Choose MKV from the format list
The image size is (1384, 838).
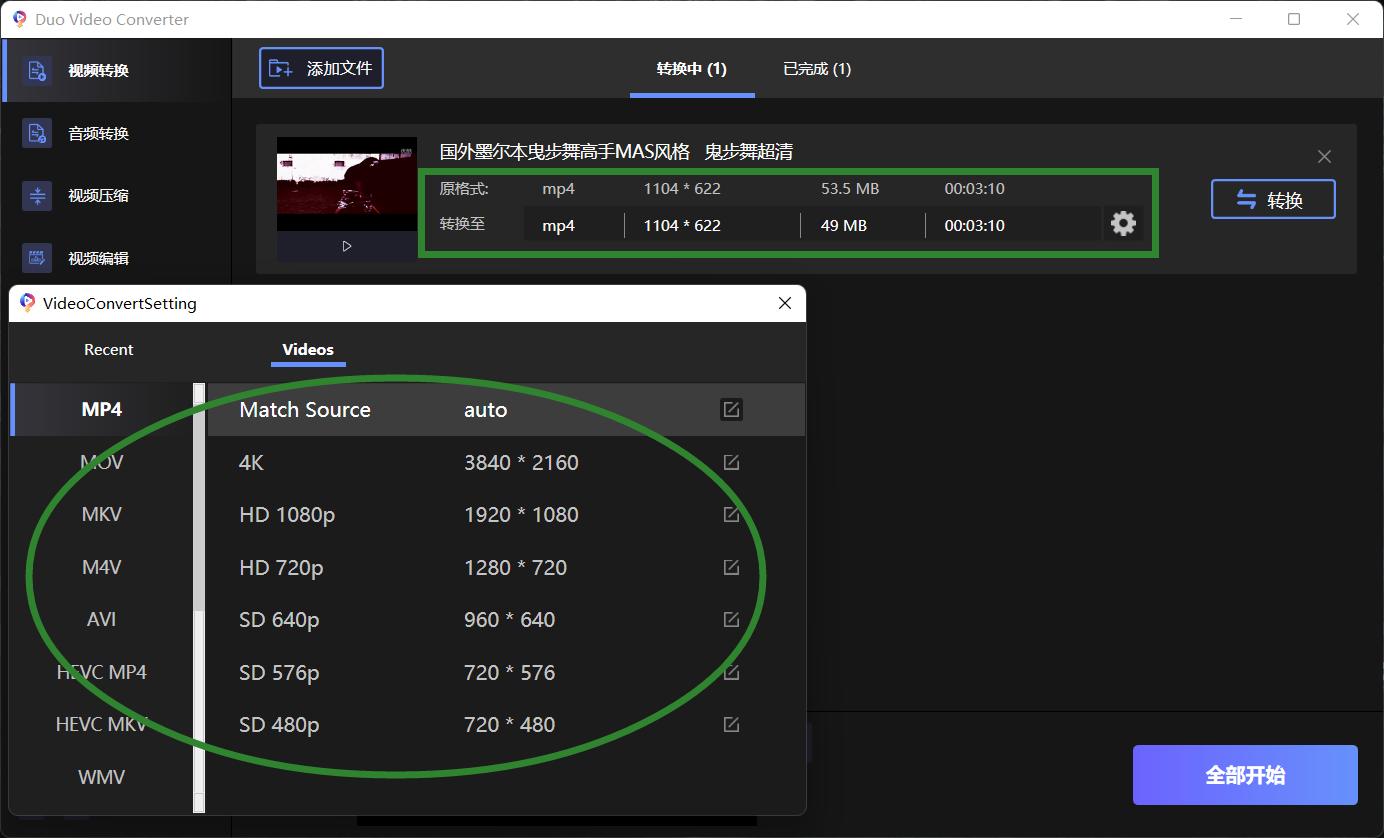101,514
